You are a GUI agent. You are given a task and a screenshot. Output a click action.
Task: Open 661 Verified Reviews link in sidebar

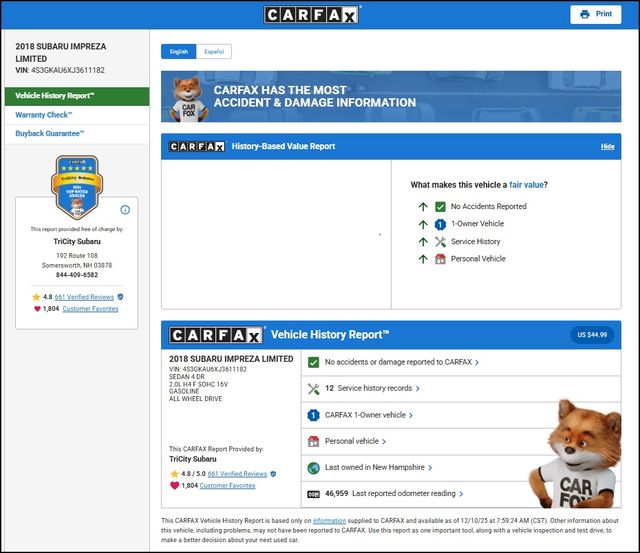click(84, 297)
